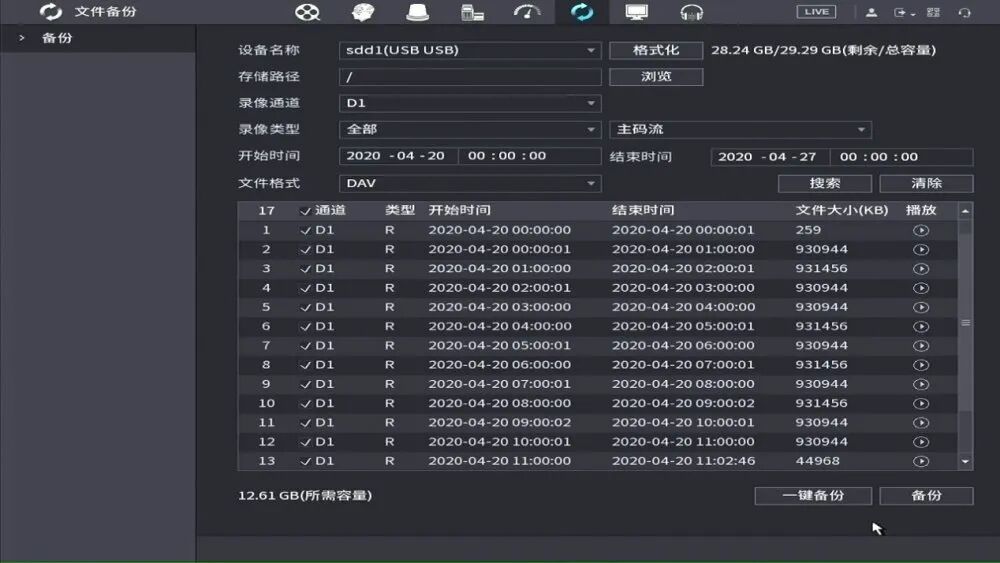The image size is (1000, 563).
Task: Toggle checkbox for row 5
Action: 305,308
